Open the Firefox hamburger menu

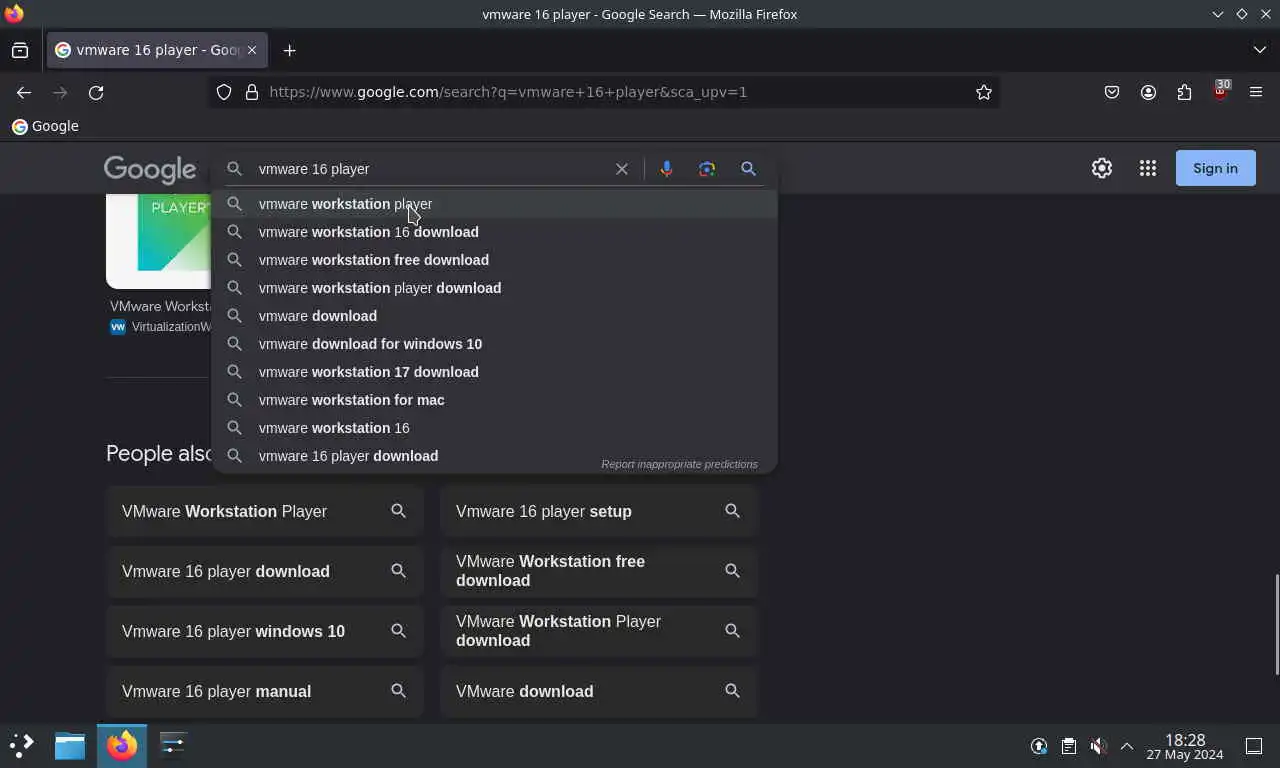tap(1256, 92)
